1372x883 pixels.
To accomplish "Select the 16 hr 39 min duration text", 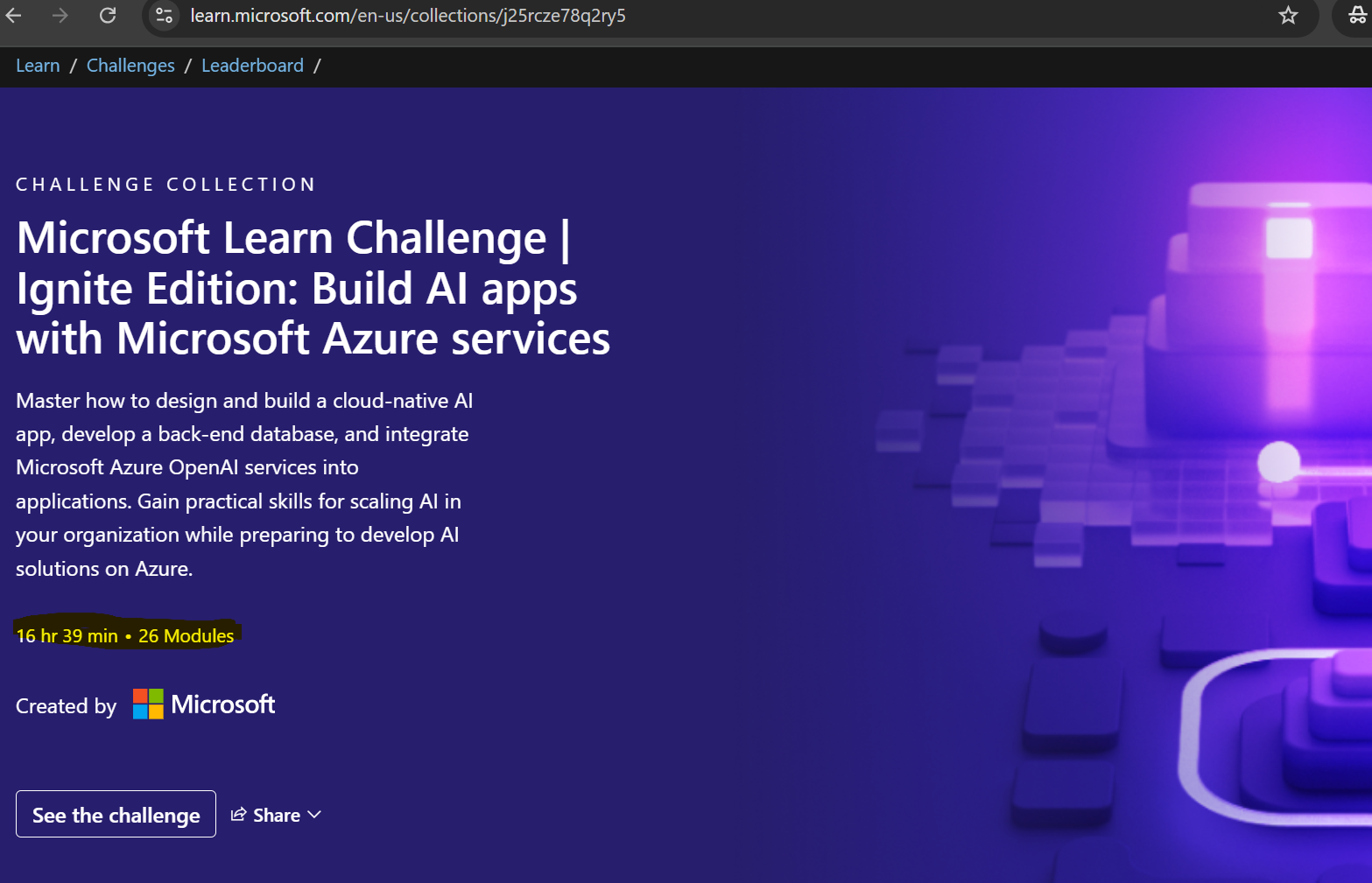I will (67, 636).
